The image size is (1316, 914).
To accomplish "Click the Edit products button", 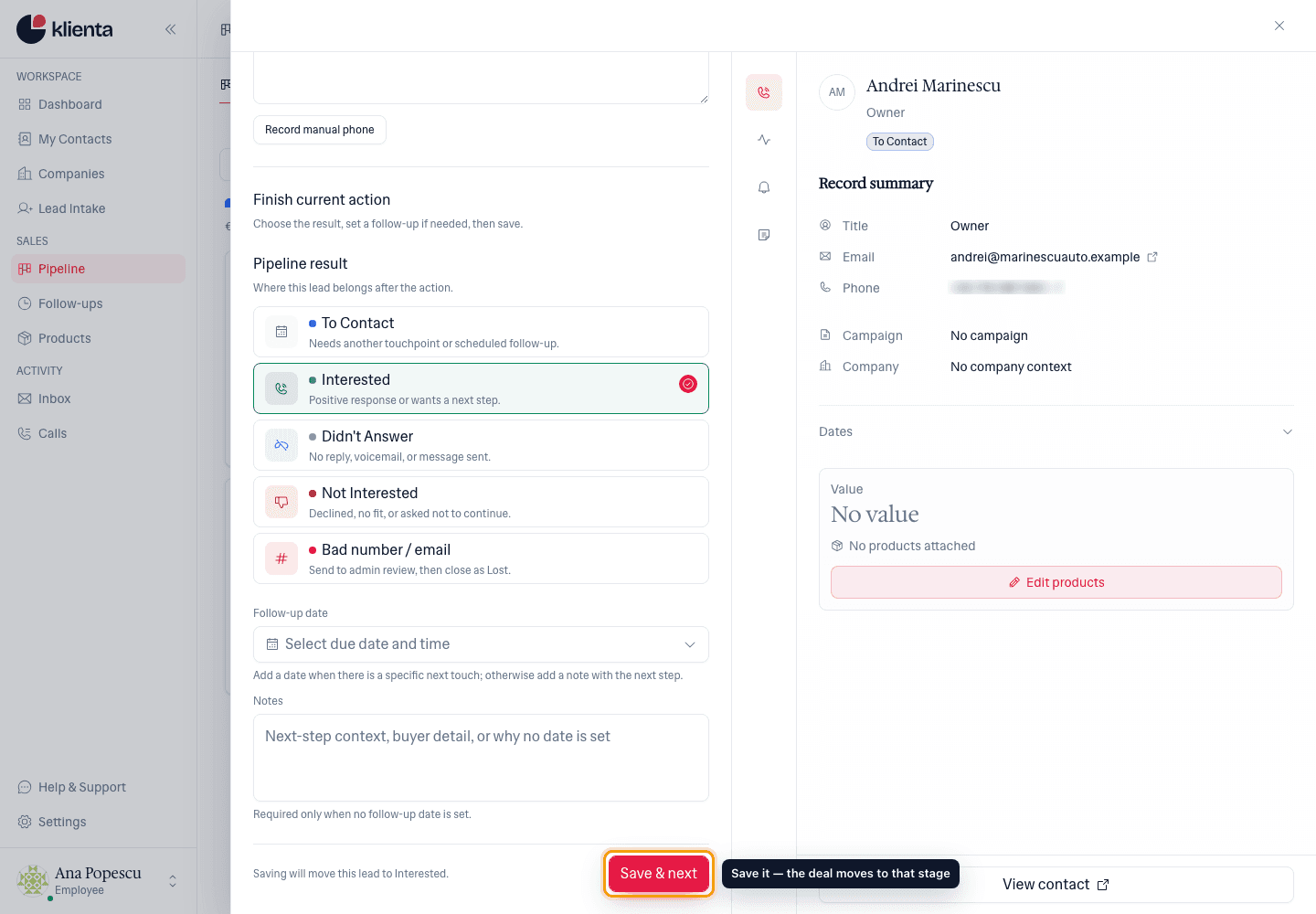I will [1056, 582].
